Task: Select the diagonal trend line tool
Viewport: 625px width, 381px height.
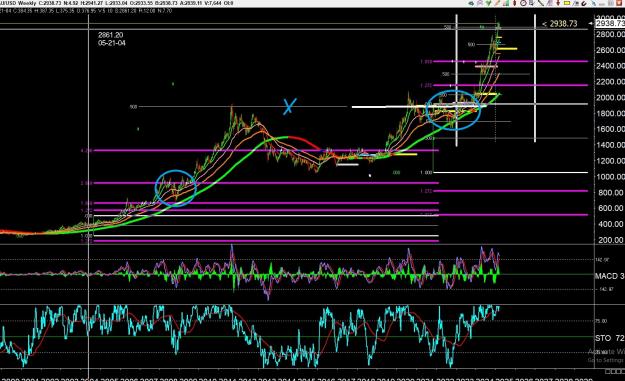Action: (x=541, y=3)
